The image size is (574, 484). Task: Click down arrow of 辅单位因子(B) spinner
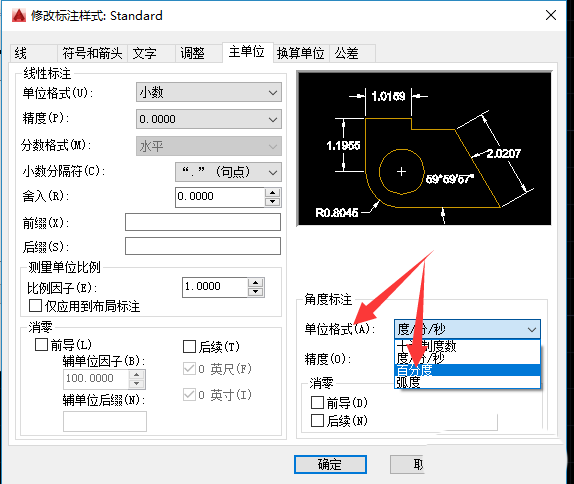(137, 384)
